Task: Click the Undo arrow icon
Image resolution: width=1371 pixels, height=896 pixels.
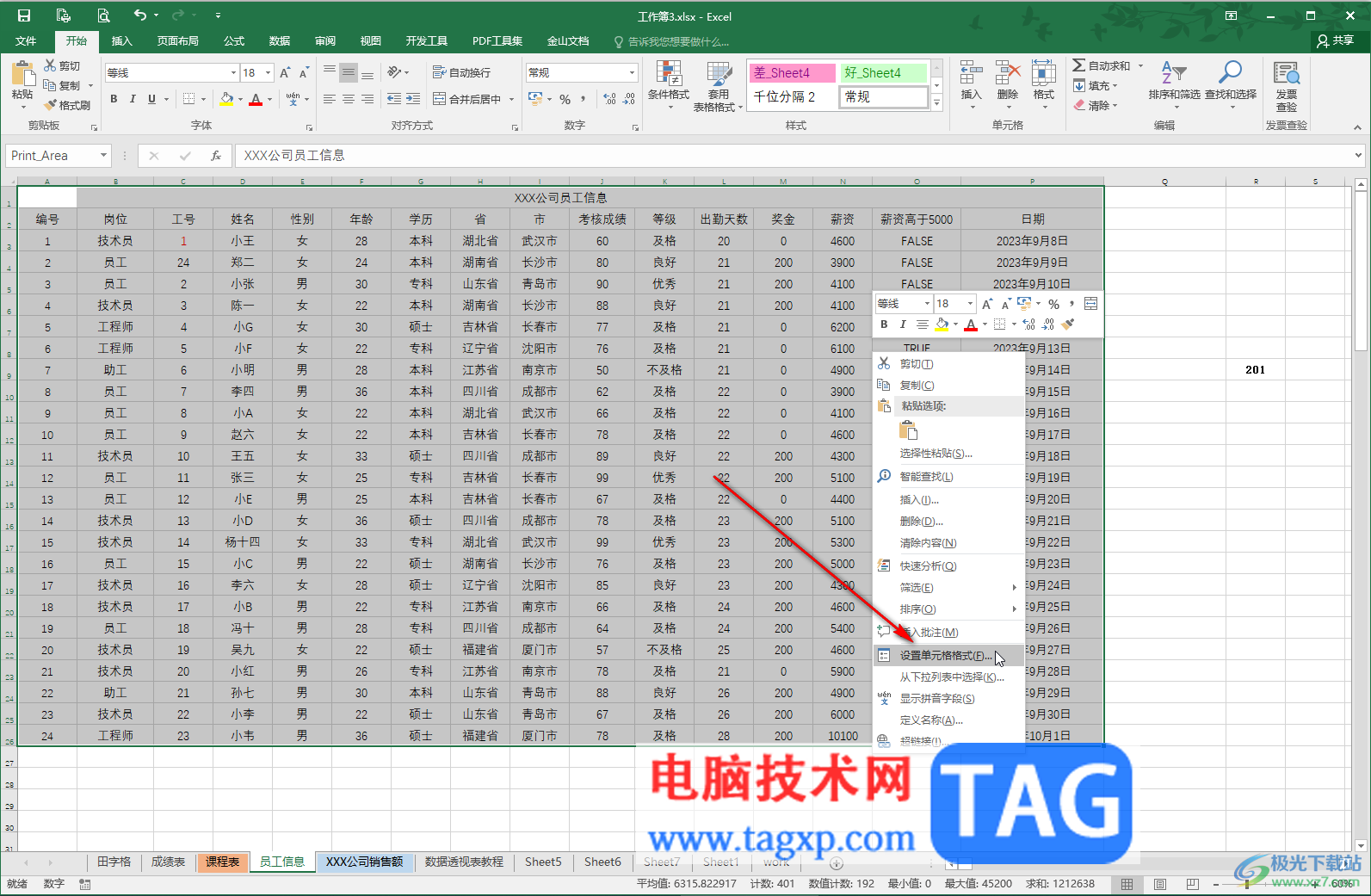Action: (x=140, y=15)
